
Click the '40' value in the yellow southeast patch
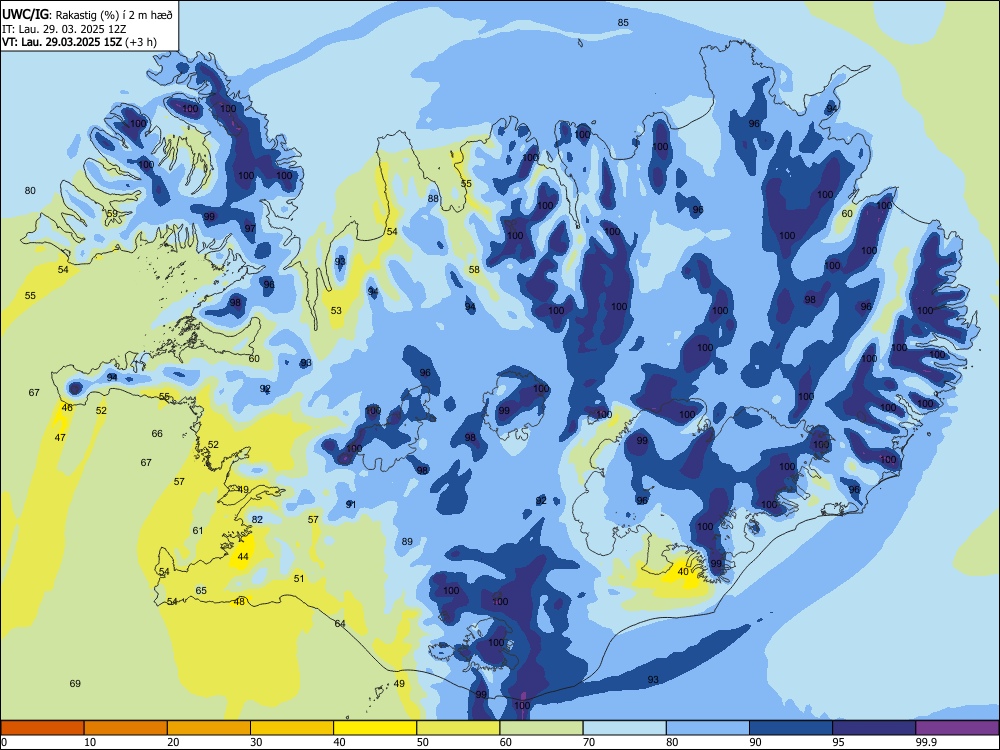tap(683, 571)
